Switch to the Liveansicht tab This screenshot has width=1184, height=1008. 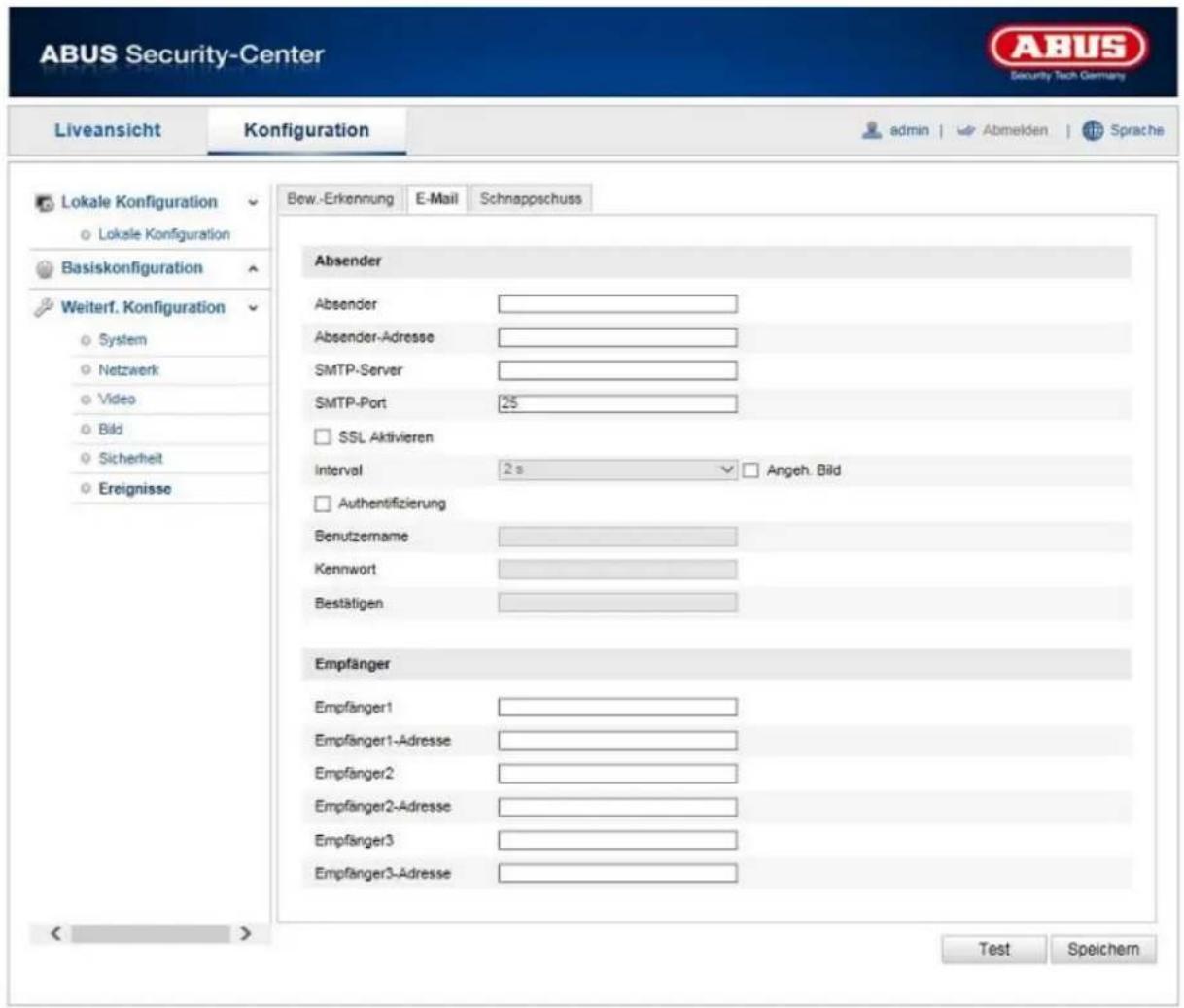(108, 130)
